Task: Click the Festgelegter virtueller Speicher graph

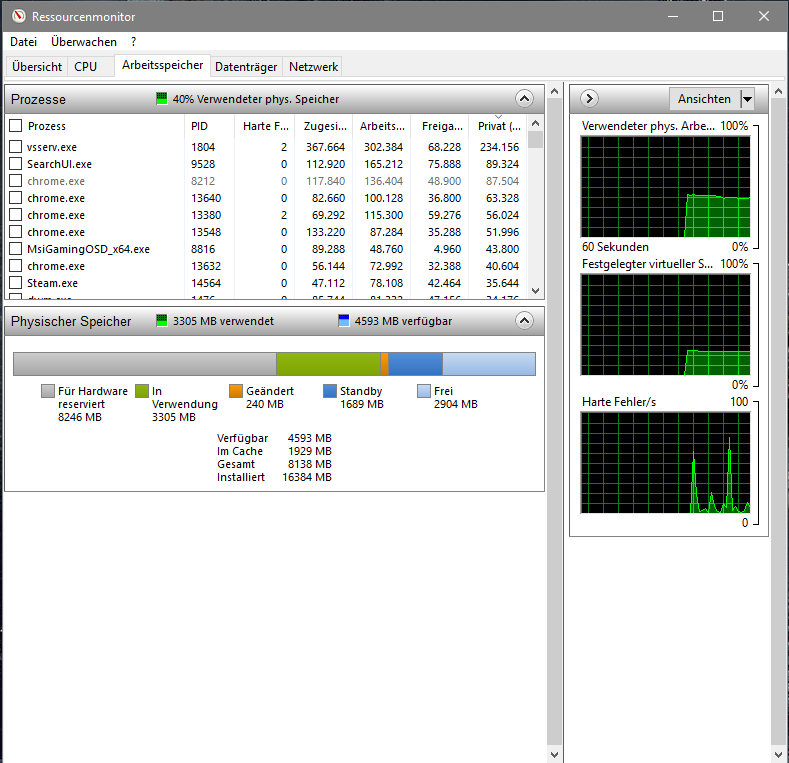Action: pos(665,325)
